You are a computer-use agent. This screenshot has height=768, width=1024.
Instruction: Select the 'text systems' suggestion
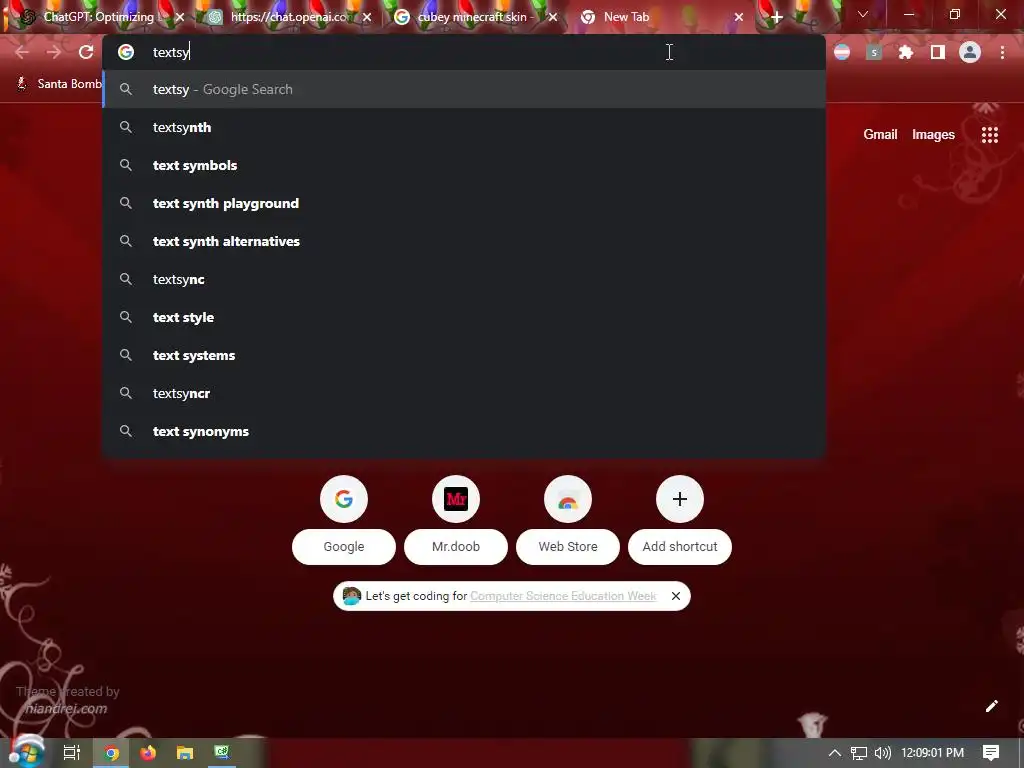click(464, 355)
